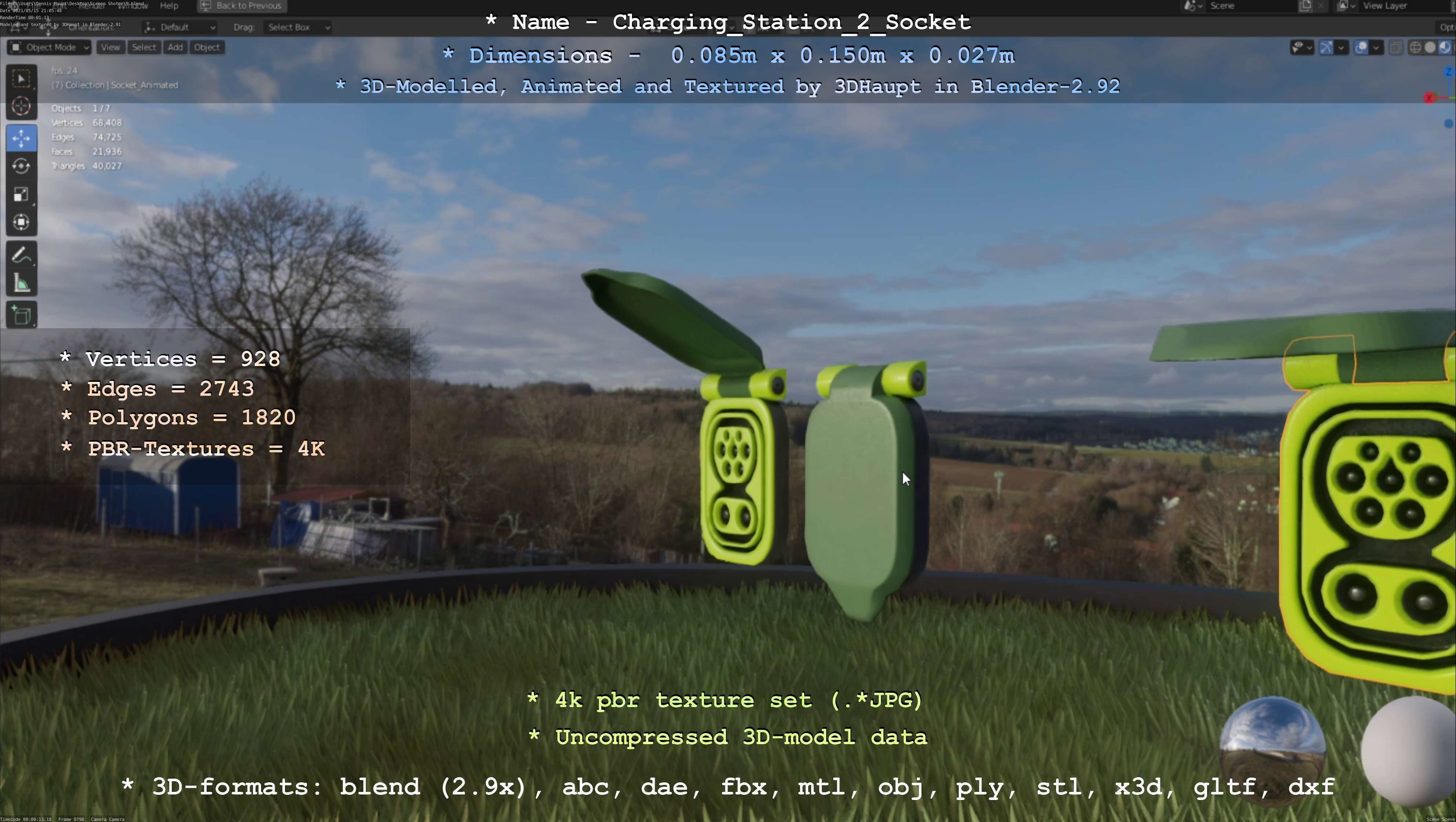Open the Default orientation dropdown
The image size is (1456, 822).
180,27
